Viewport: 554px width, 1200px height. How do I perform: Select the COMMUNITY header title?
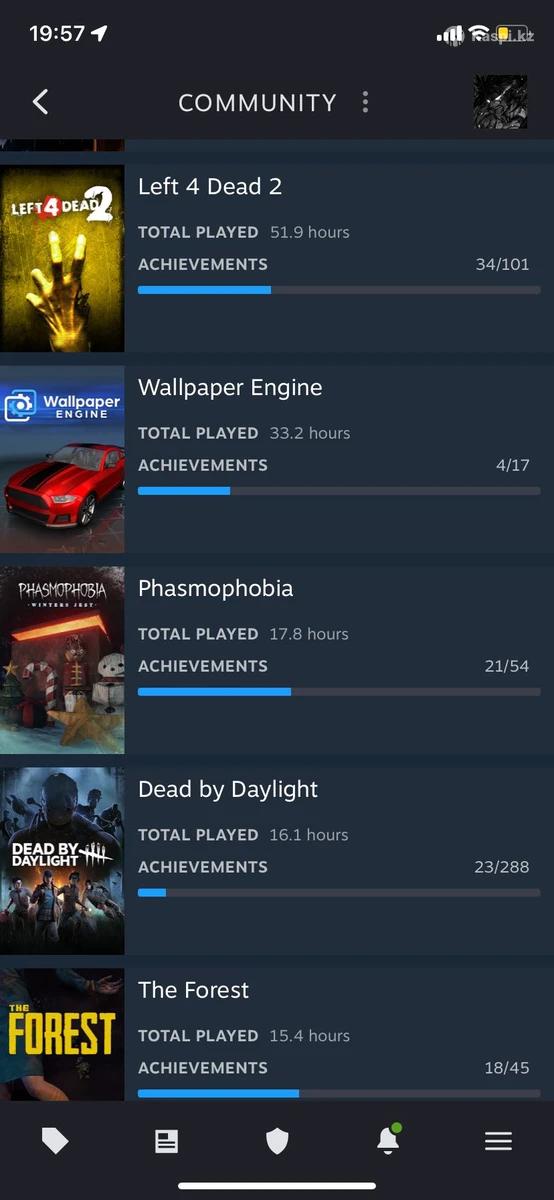click(x=257, y=103)
